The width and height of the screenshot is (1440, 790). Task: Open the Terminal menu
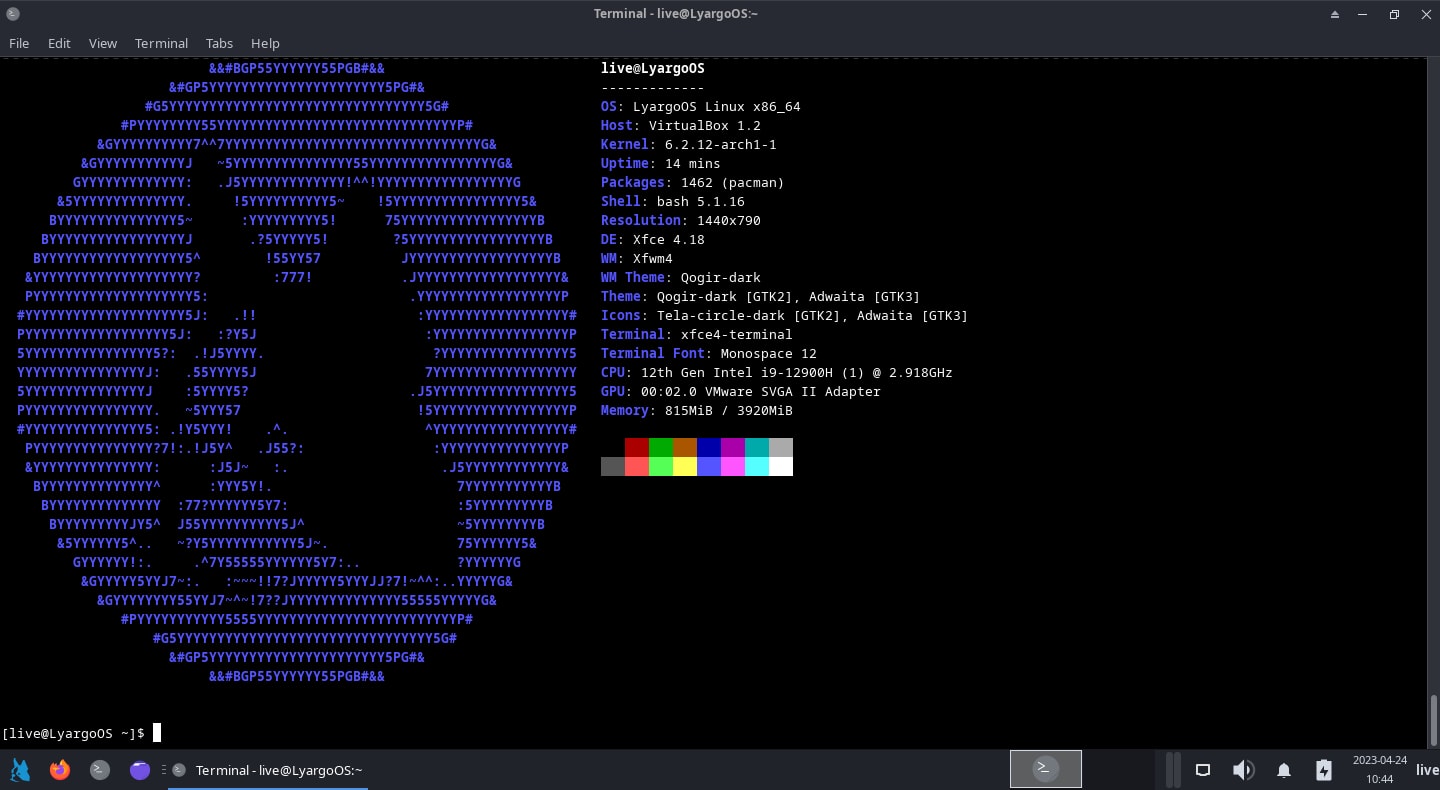point(161,43)
